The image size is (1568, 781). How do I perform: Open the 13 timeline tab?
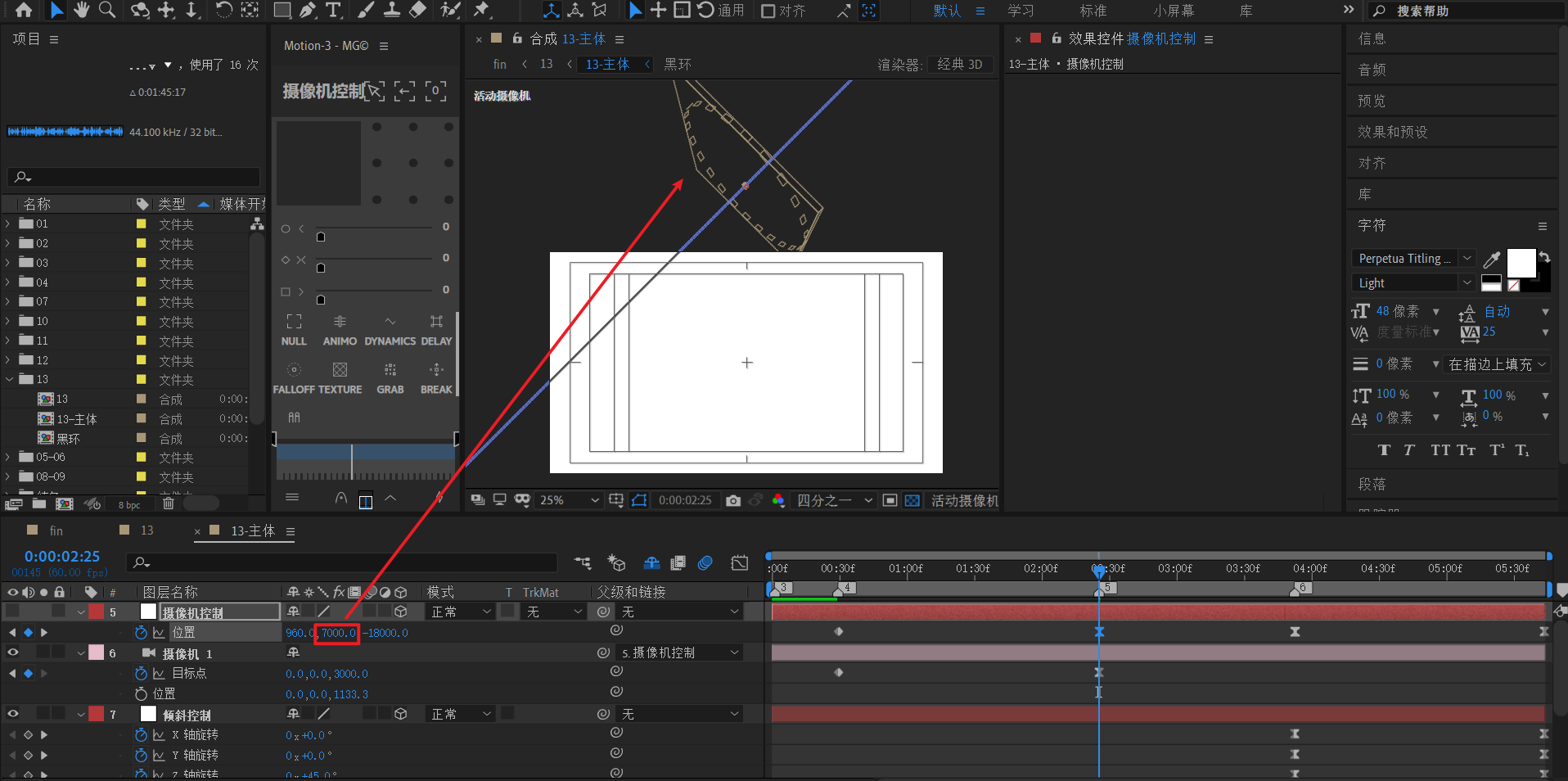[146, 530]
